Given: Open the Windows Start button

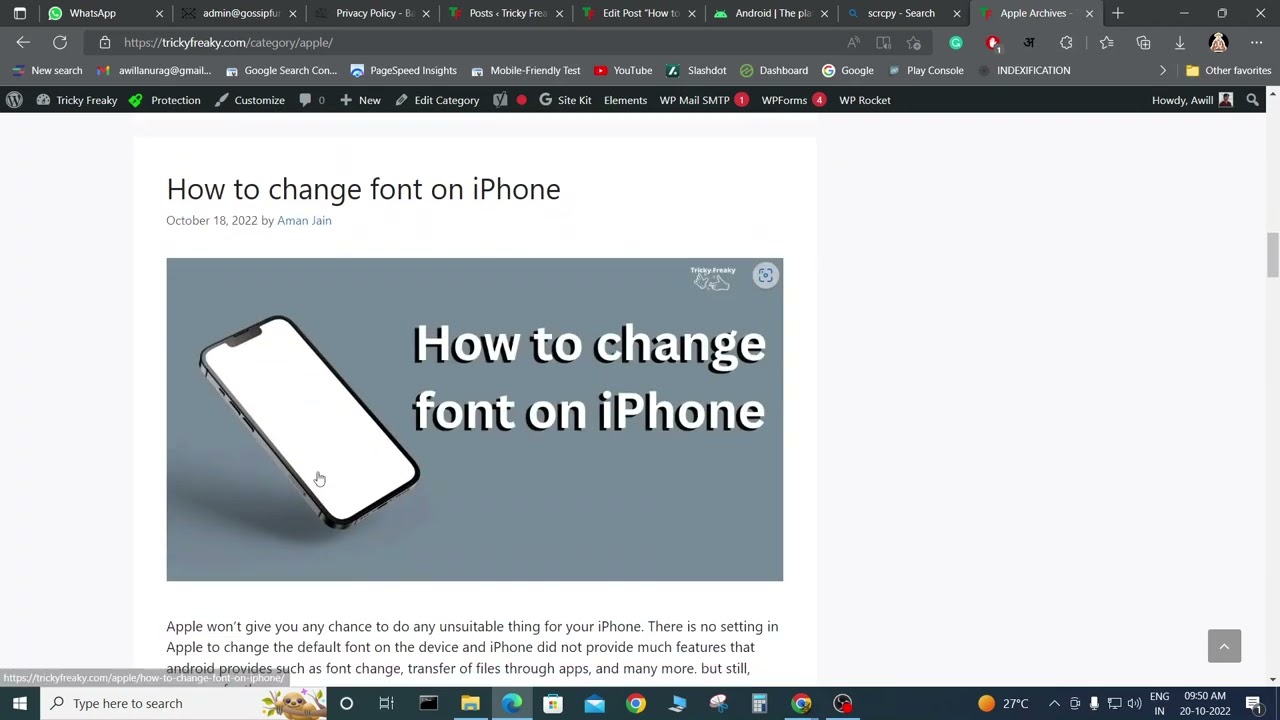Looking at the screenshot, I should point(20,703).
